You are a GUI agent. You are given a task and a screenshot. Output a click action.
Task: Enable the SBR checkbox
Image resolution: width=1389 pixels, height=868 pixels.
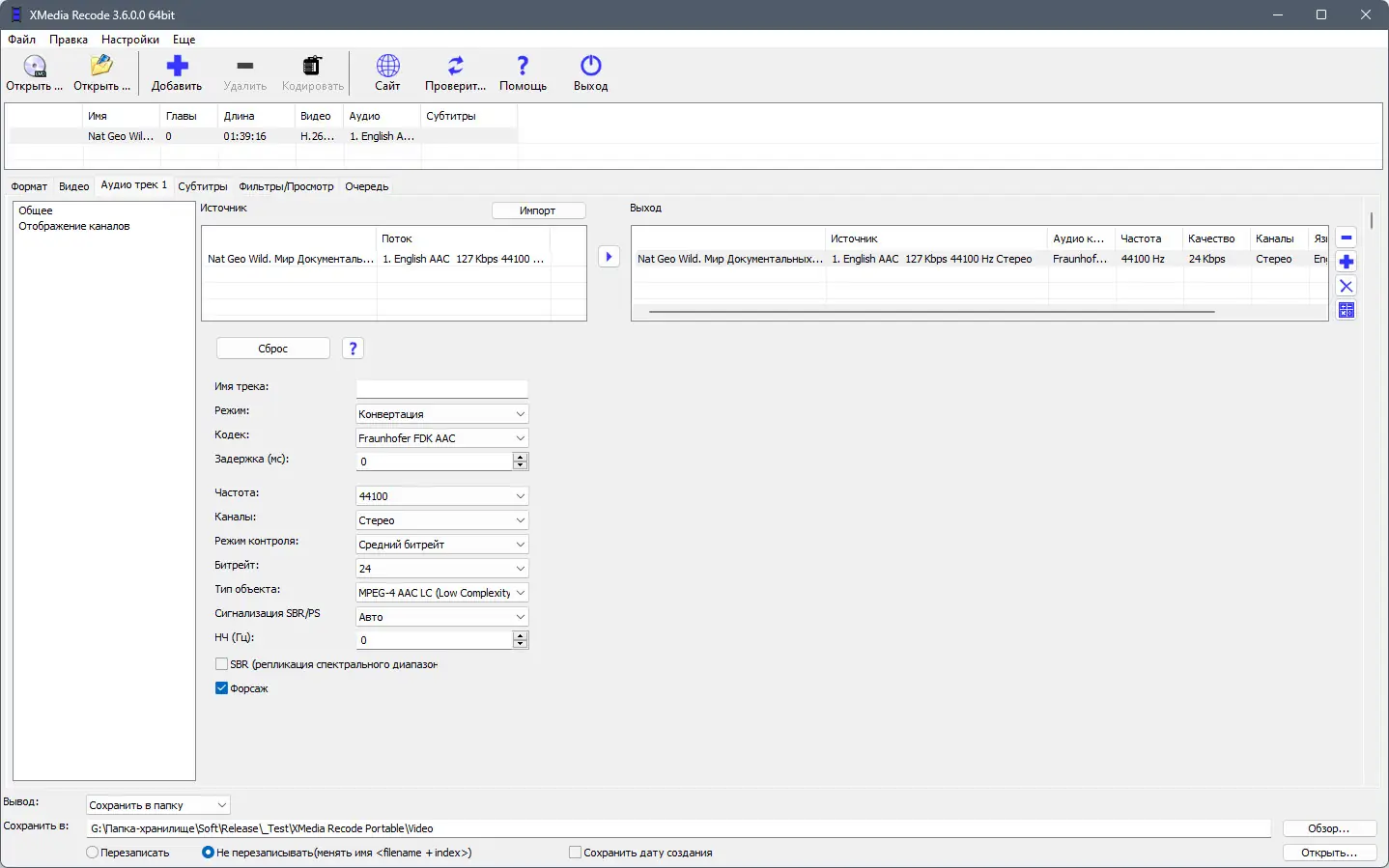tap(222, 664)
